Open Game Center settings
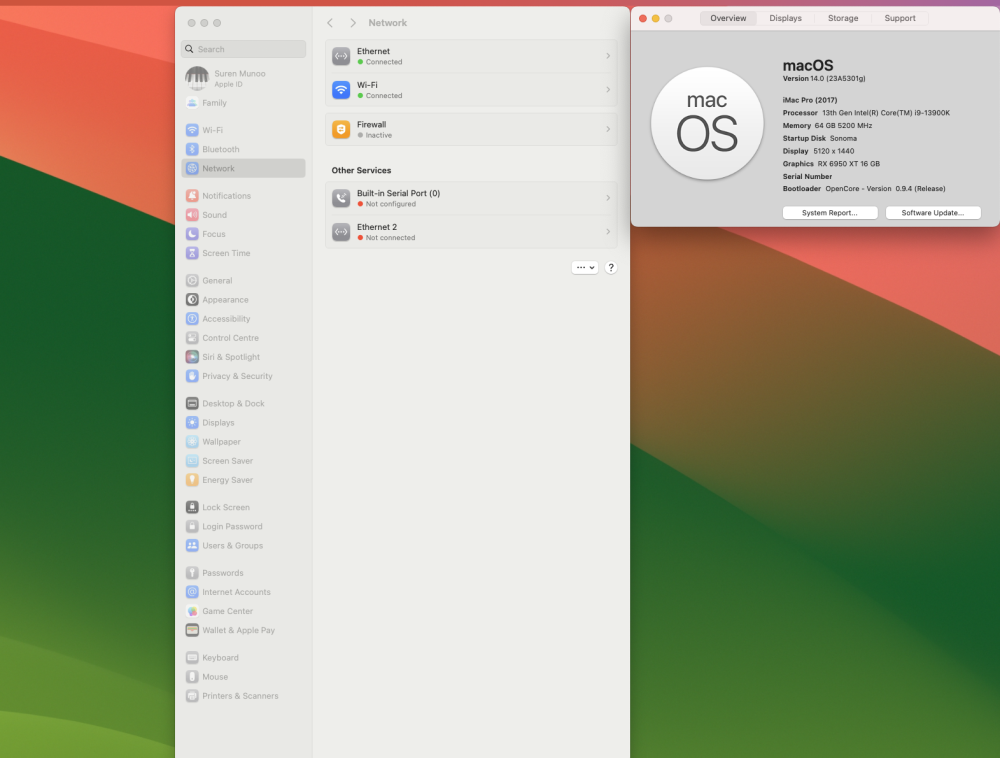 tap(243, 611)
